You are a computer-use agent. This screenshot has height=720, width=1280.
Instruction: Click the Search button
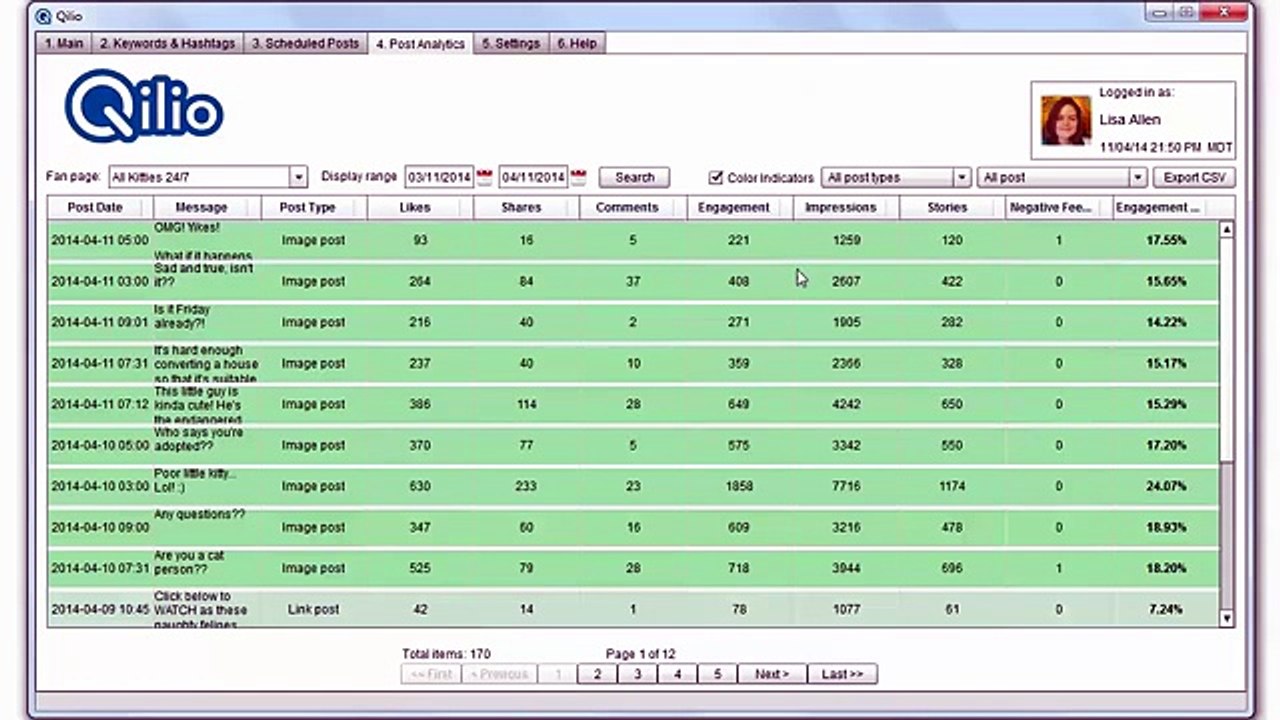[x=635, y=177]
